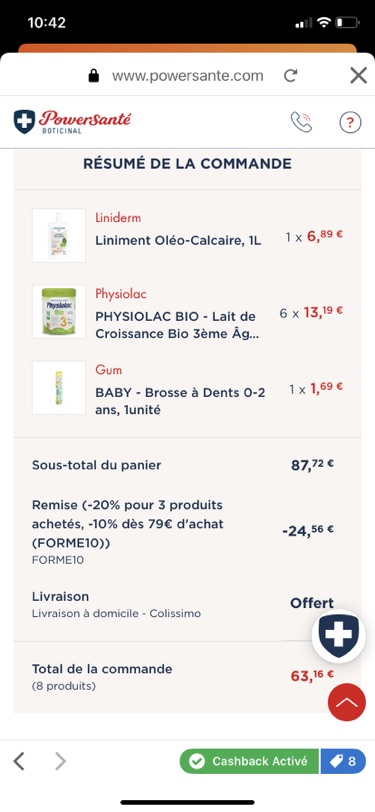This screenshot has width=375, height=812.
Task: Tap the Gum brand name link
Action: 109,370
